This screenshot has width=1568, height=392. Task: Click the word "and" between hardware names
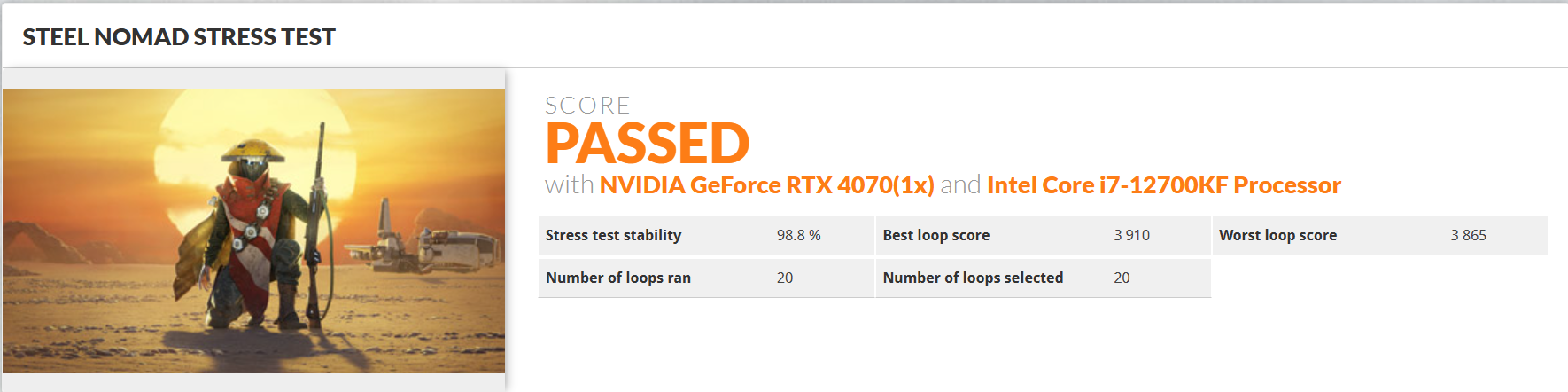(x=960, y=185)
